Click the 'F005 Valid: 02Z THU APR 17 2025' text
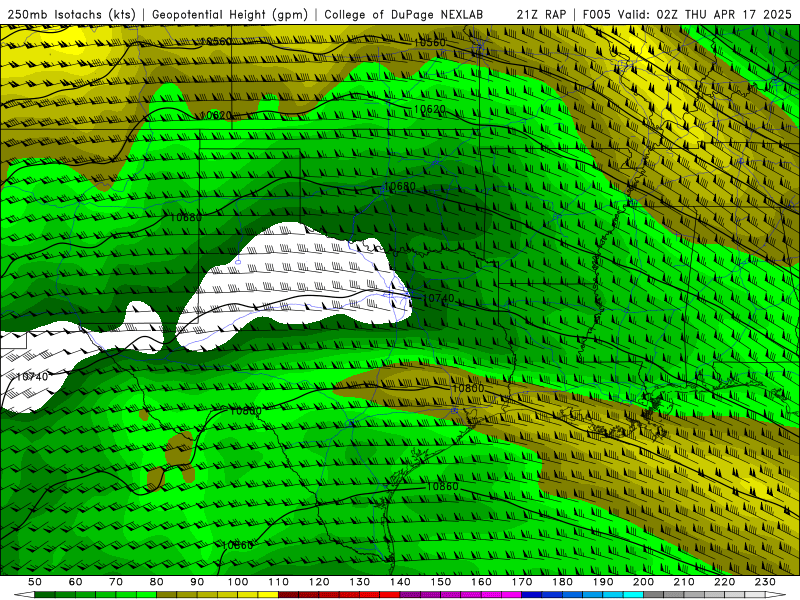Viewport: 800px width, 600px height. (687, 14)
